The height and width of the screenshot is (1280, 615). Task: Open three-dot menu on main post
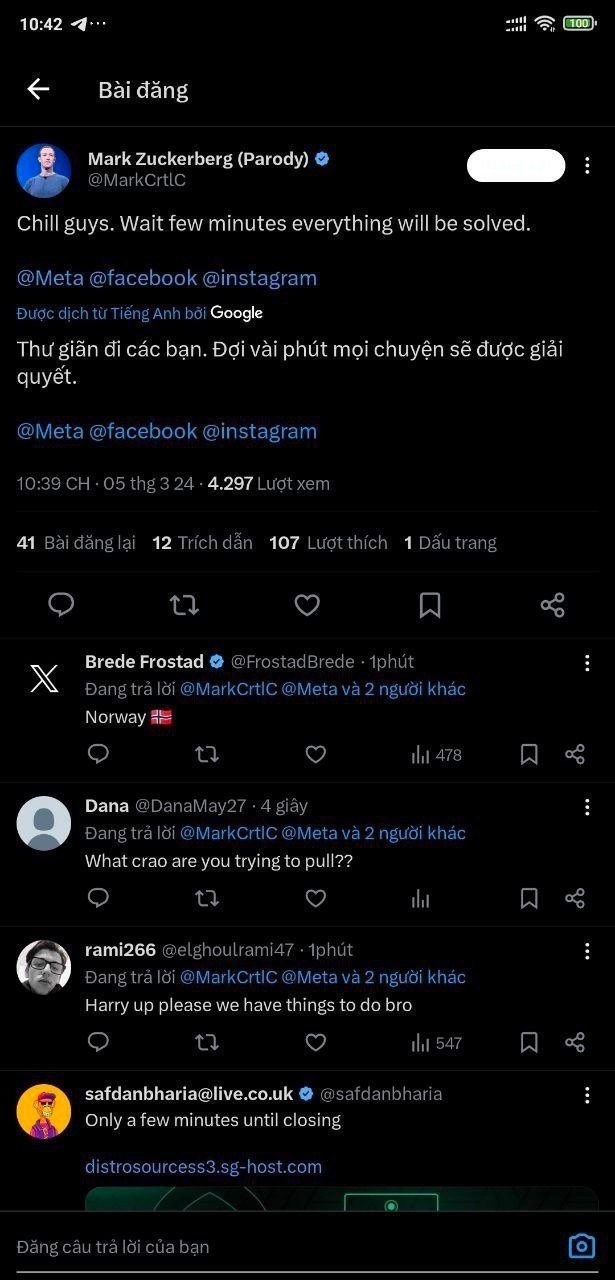(587, 166)
